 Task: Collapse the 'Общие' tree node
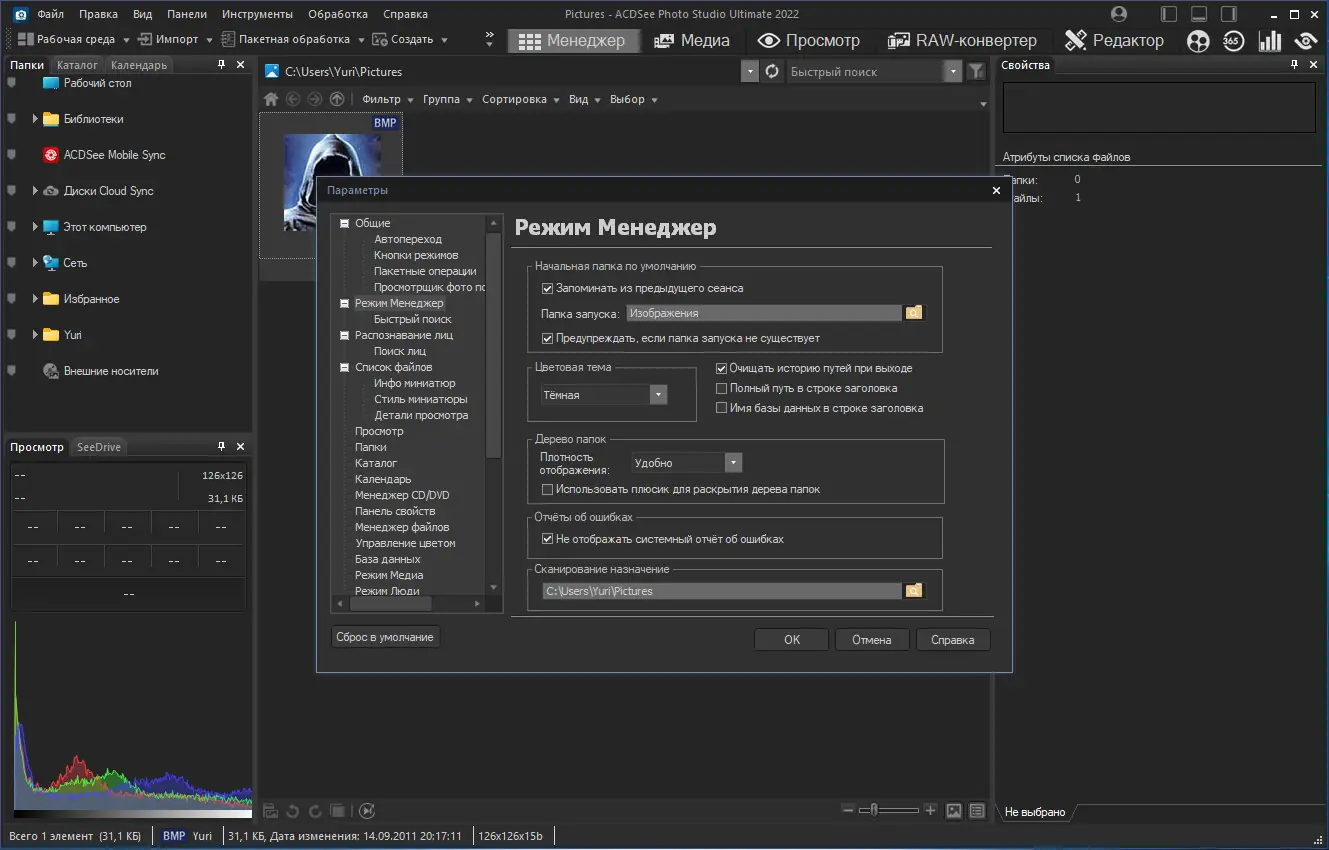(x=345, y=223)
